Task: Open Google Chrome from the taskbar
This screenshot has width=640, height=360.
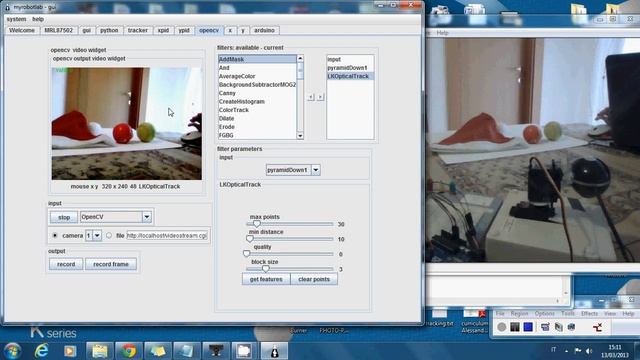Action: [129, 351]
